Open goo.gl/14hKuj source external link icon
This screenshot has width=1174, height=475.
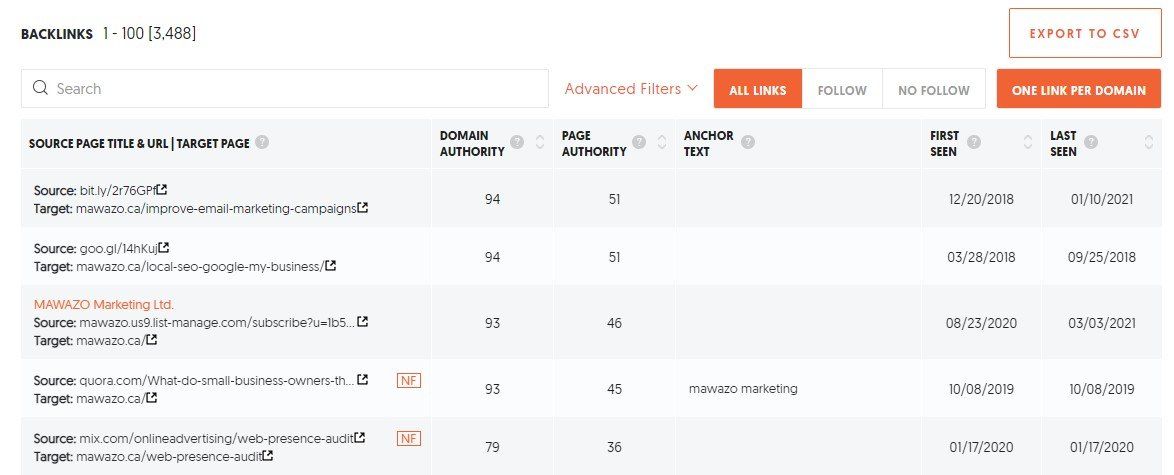164,247
